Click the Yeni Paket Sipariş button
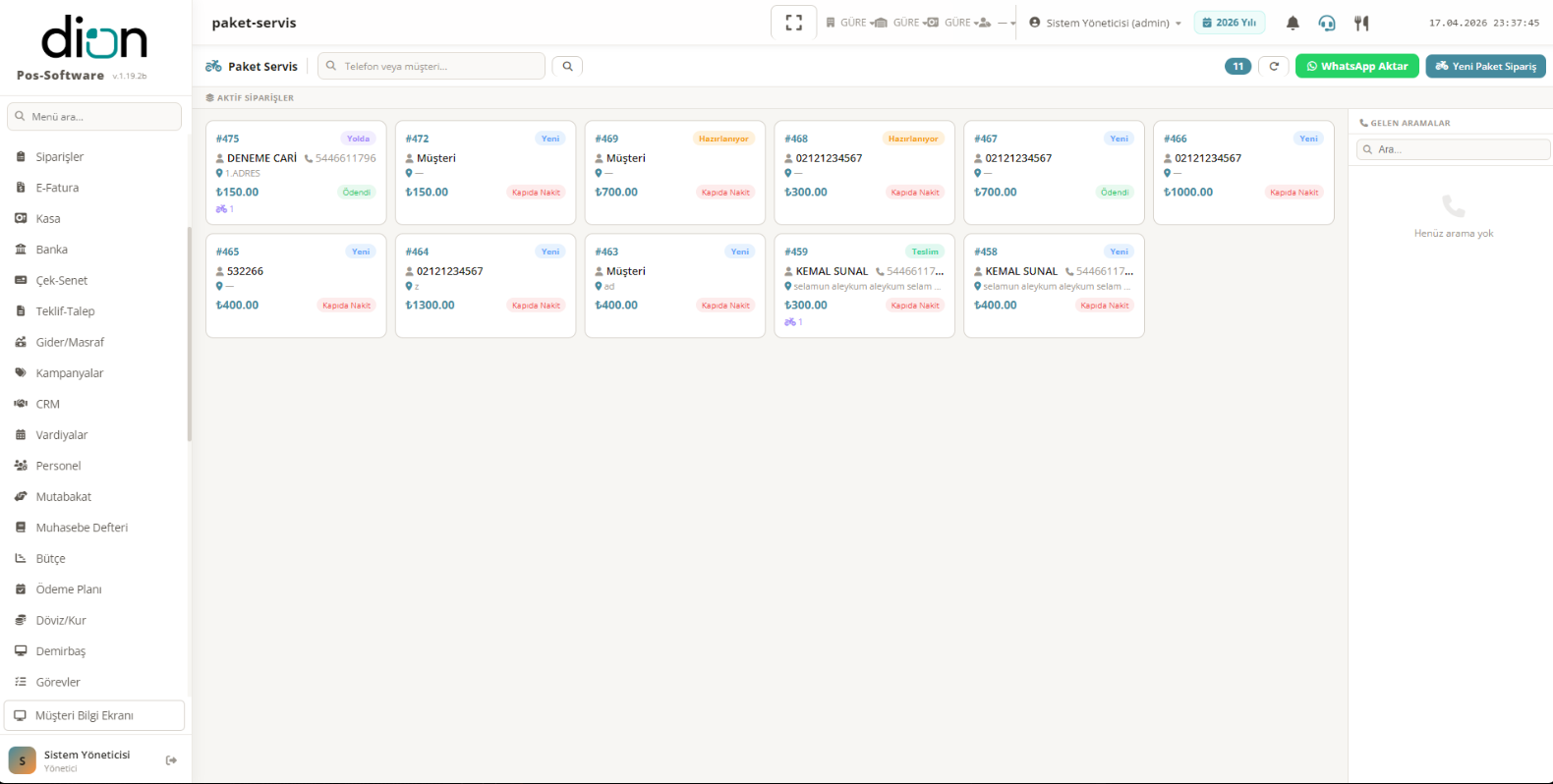The width and height of the screenshot is (1553, 784). click(1486, 66)
